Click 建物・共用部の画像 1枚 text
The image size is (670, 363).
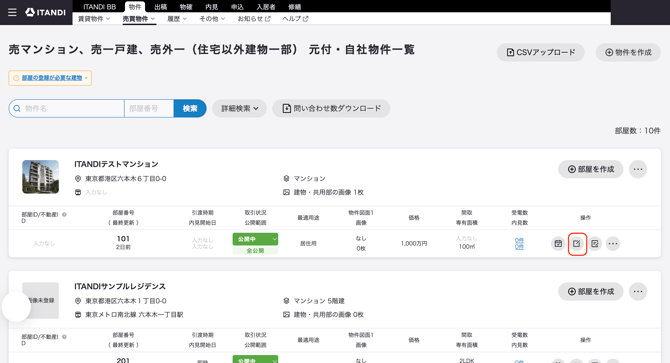(328, 192)
